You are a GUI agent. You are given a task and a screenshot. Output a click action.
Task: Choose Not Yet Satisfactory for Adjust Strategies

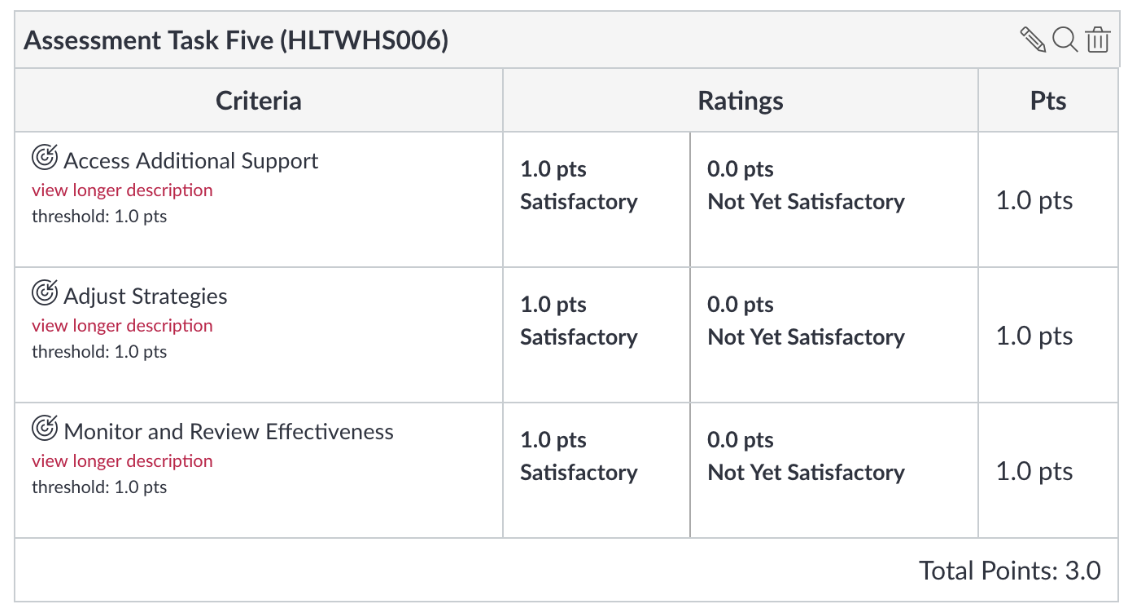tap(834, 335)
